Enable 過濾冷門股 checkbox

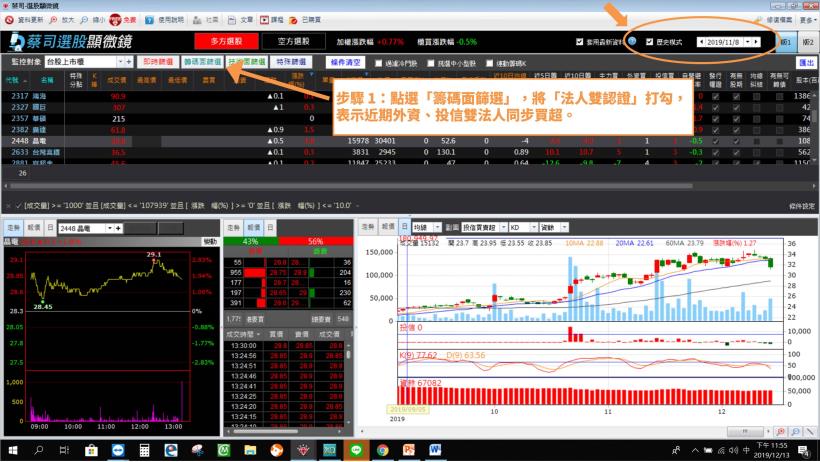[x=379, y=63]
